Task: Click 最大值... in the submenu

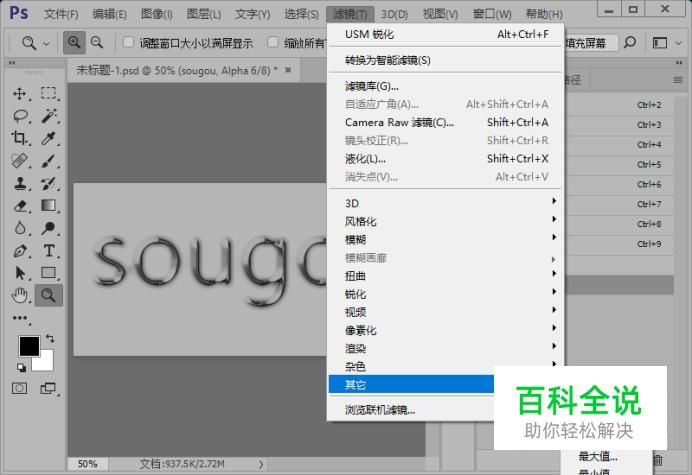Action: [x=598, y=456]
